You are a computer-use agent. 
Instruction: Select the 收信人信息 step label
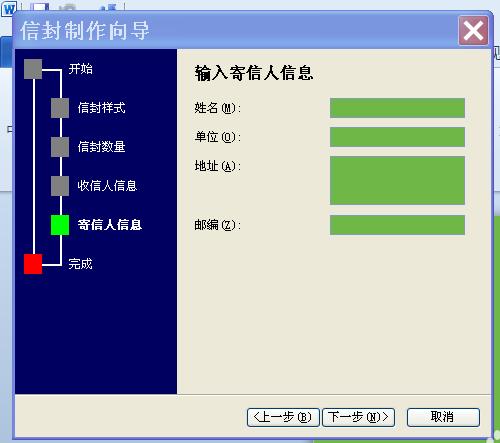point(107,186)
